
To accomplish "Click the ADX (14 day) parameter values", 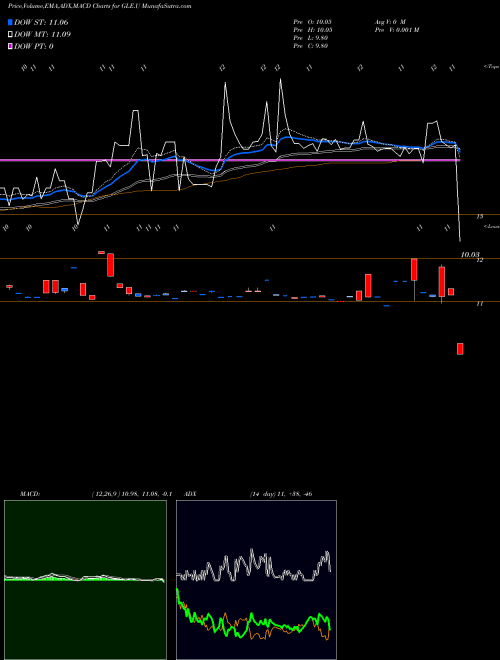I will (x=281, y=494).
